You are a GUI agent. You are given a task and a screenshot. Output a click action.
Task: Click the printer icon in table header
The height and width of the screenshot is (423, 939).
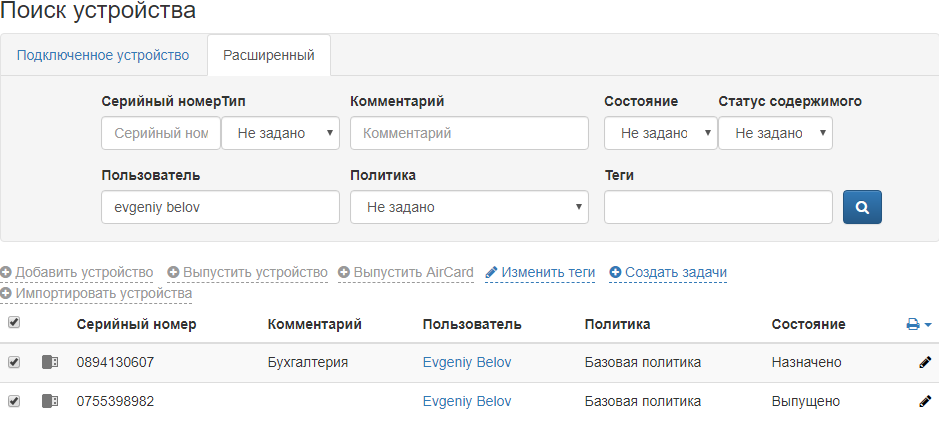tap(913, 324)
